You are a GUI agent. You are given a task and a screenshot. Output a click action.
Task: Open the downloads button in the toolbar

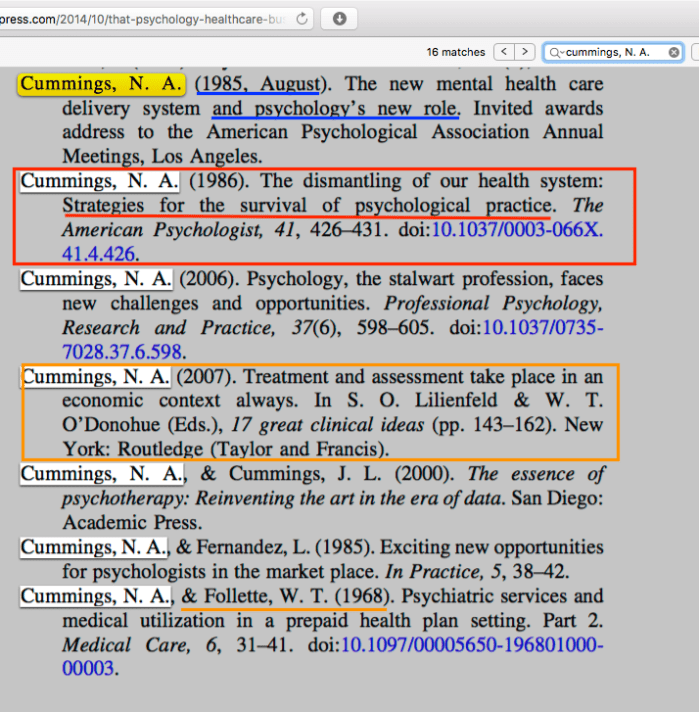[x=340, y=18]
